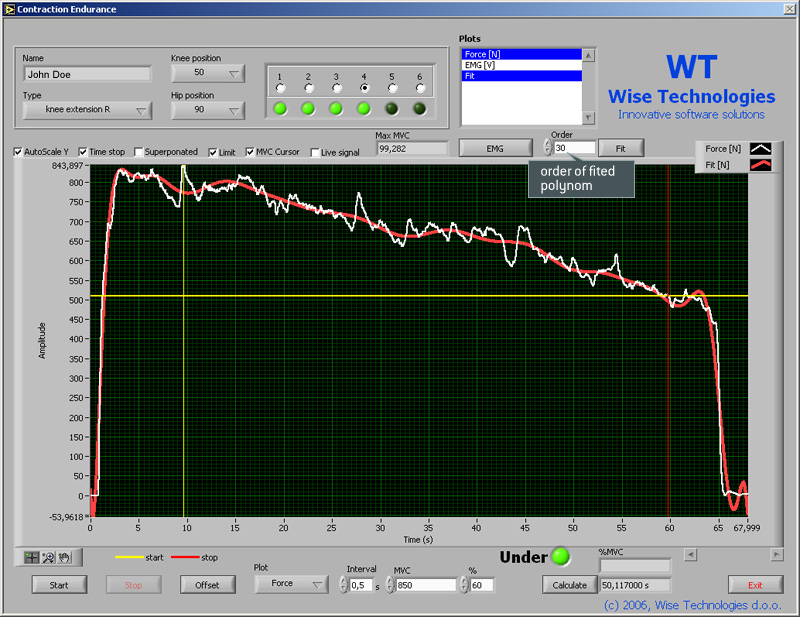
Task: Click Plots list scroll down arrow
Action: 588,117
